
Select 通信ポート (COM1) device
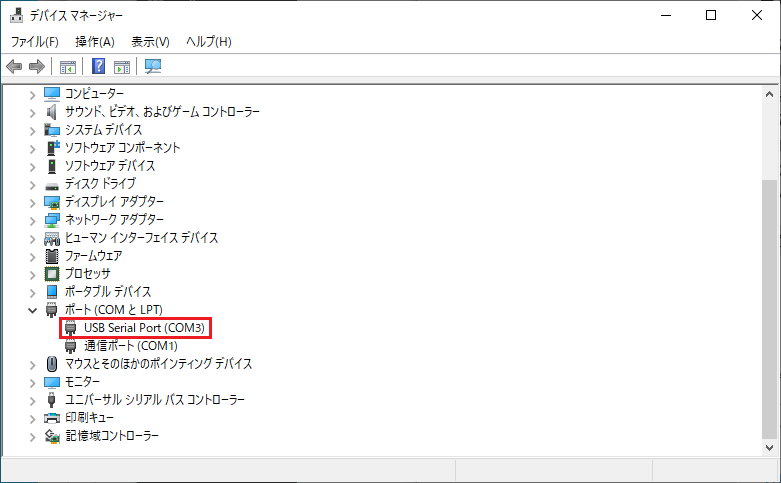click(130, 346)
